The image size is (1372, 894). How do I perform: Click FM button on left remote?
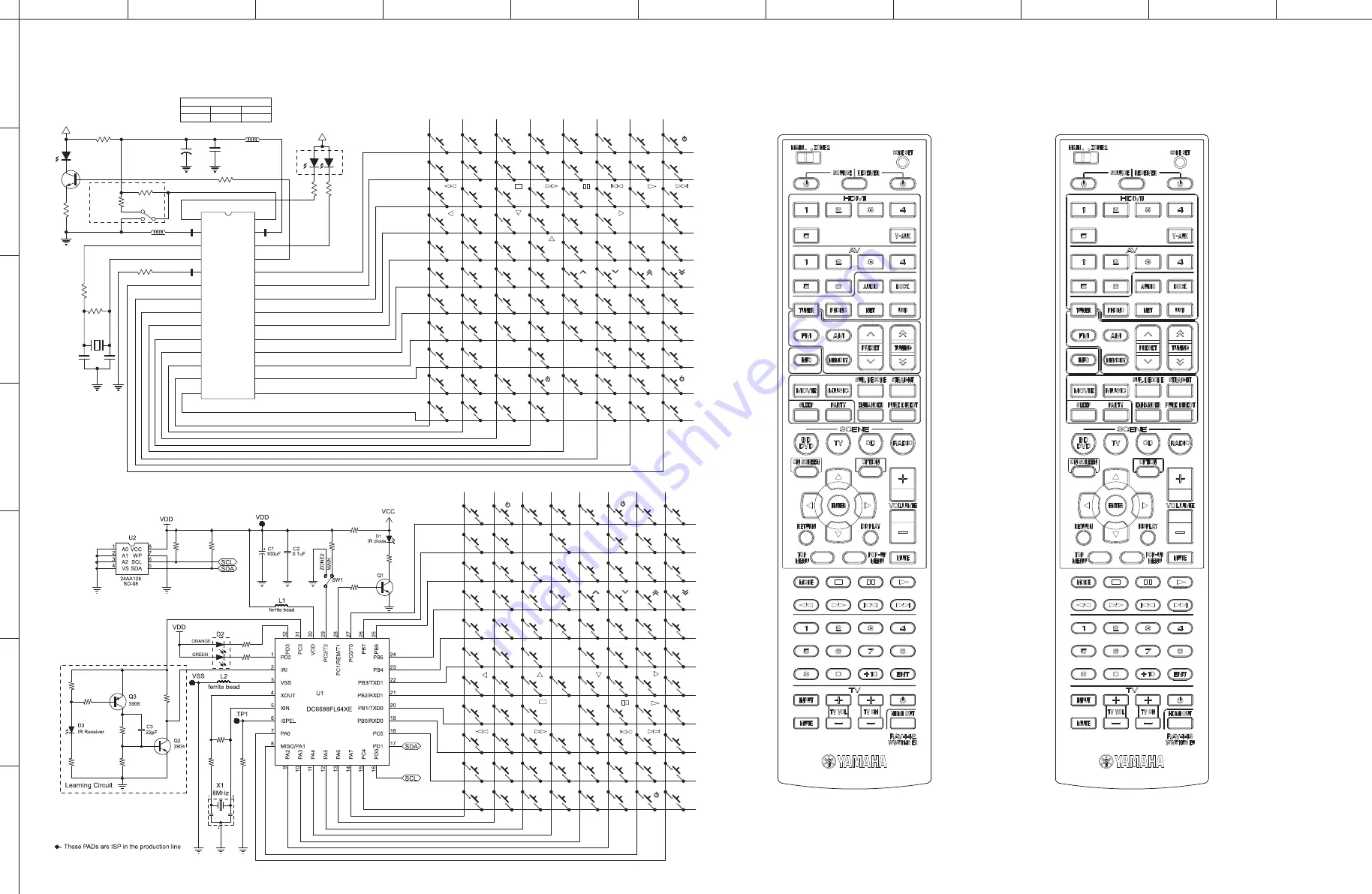tap(806, 336)
